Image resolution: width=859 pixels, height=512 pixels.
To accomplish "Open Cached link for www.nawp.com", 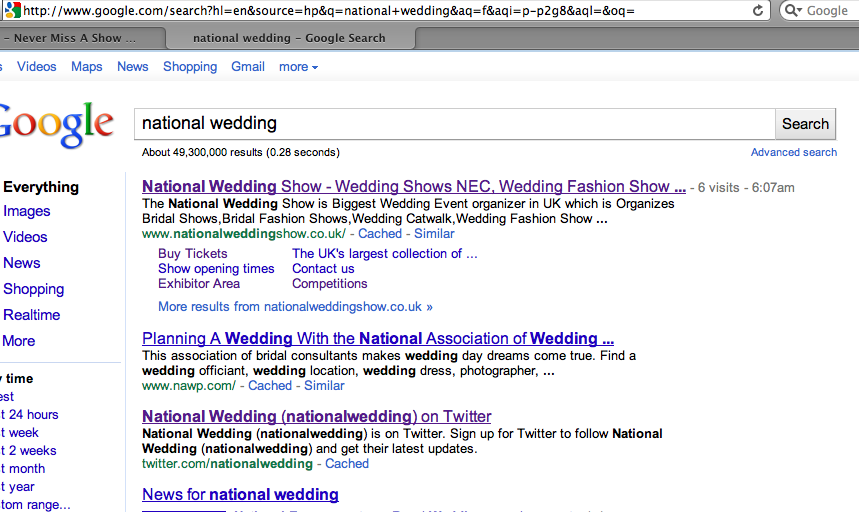I will pyautogui.click(x=270, y=386).
